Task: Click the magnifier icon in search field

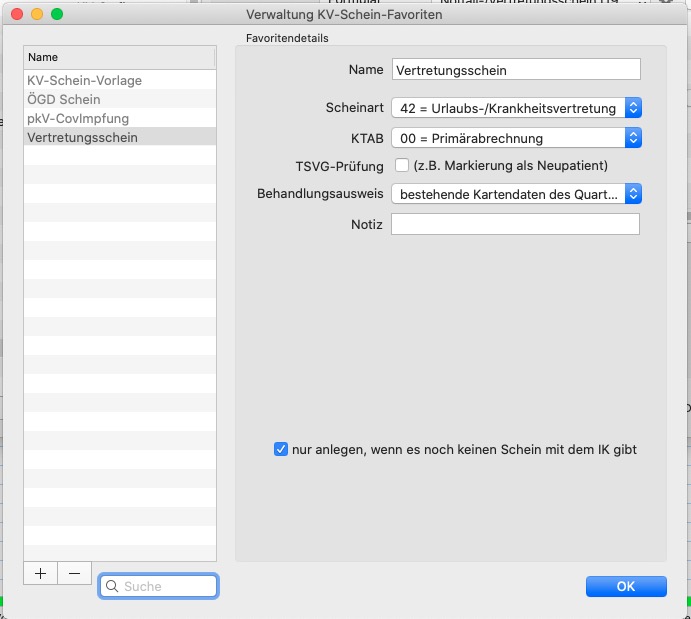Action: [112, 586]
